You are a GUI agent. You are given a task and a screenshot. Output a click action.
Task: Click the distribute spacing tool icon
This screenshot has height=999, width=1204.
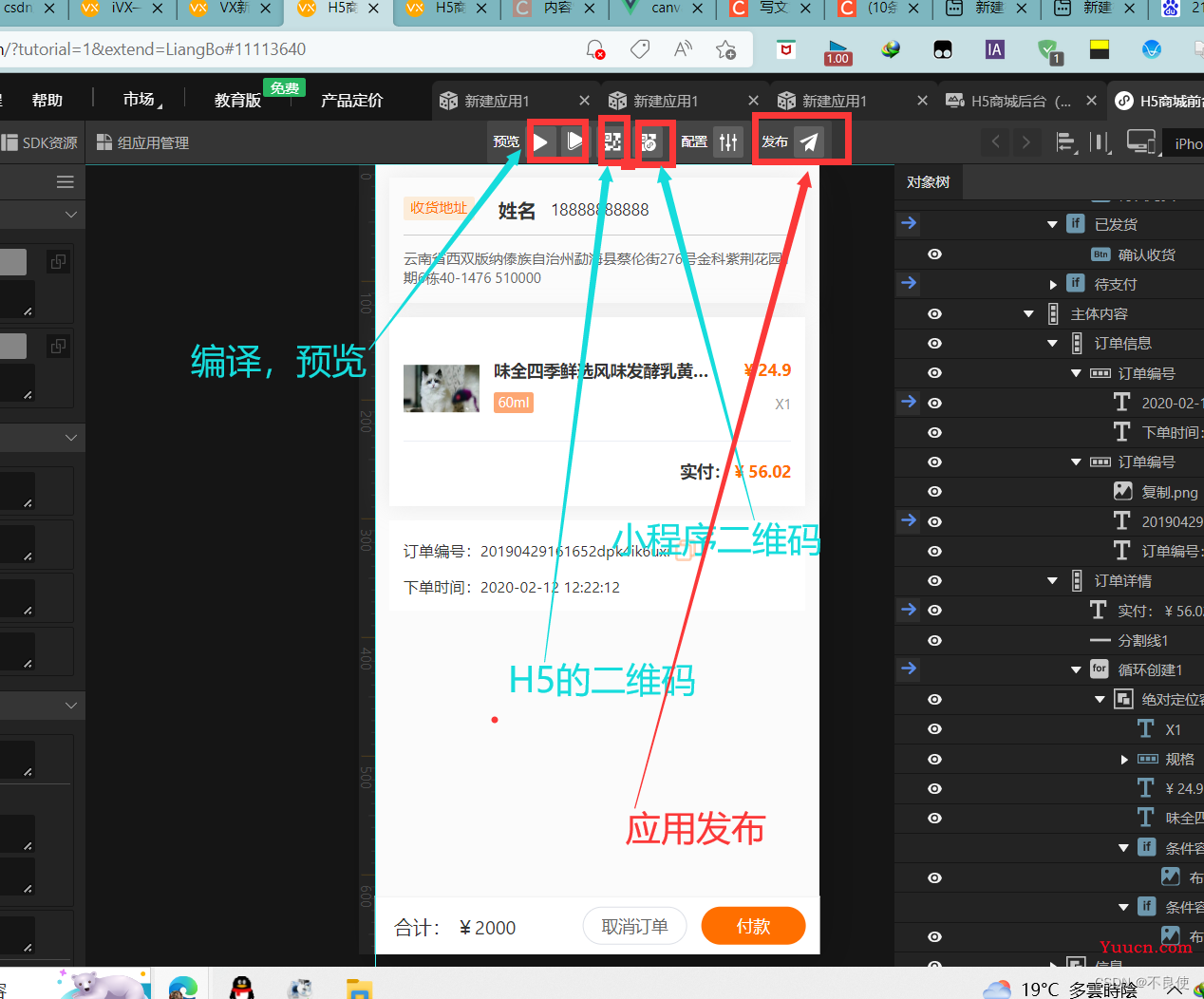(x=1101, y=142)
